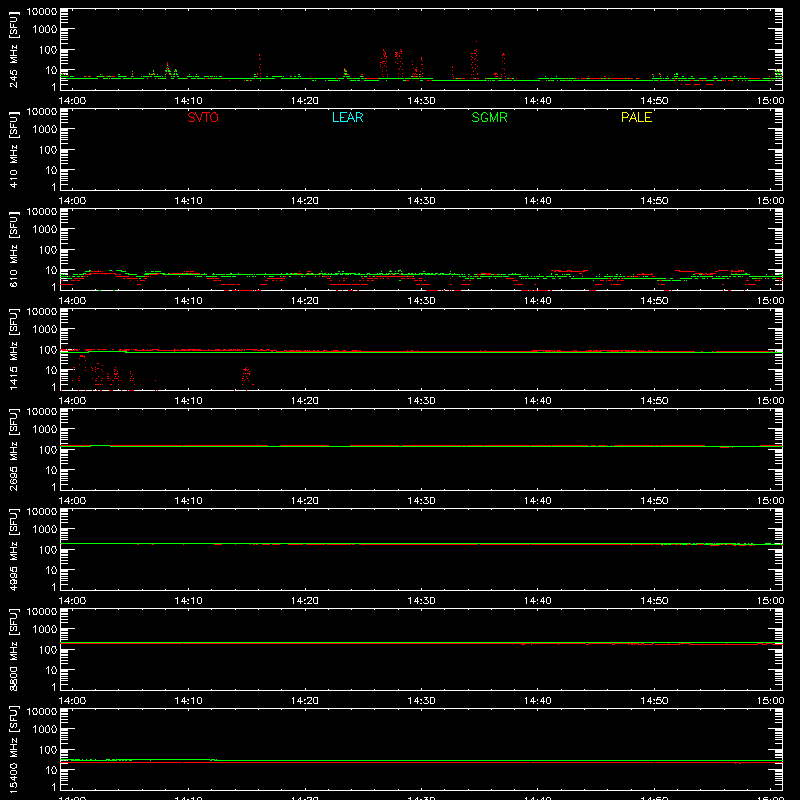Click 14:20 tick label below 2695 MHz panel
800x800 pixels.
tap(305, 501)
